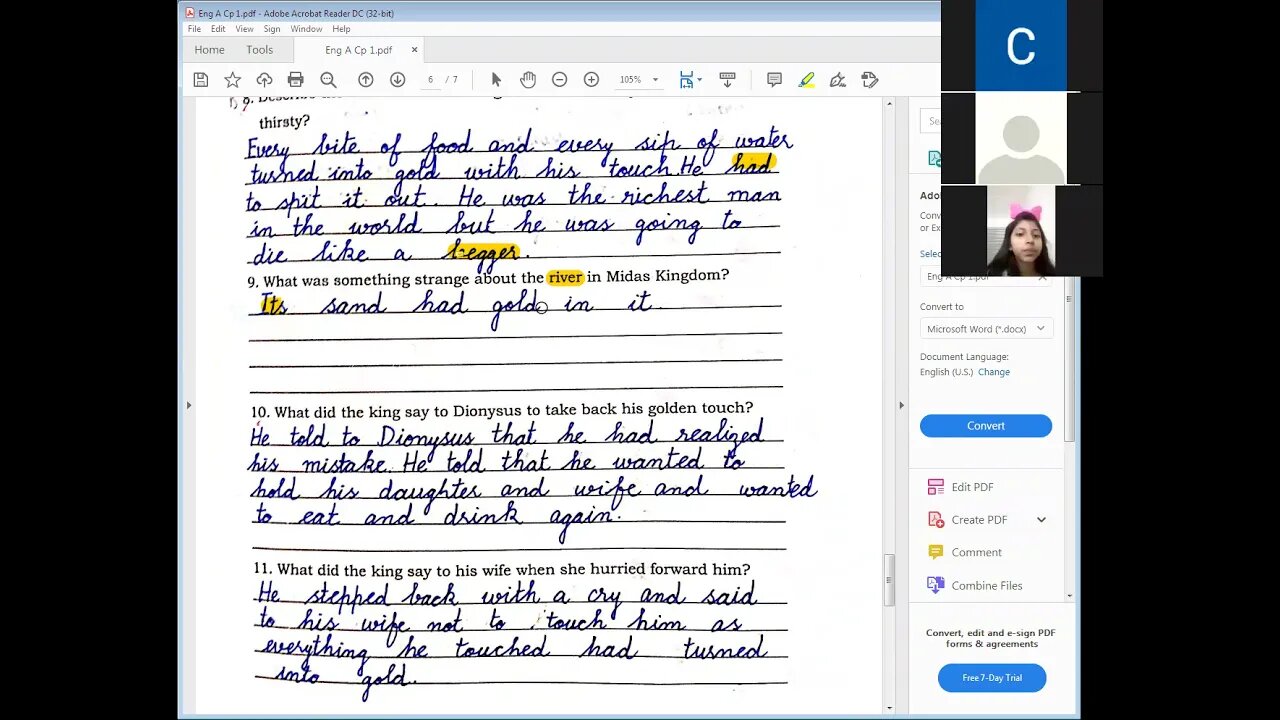Viewport: 1280px width, 720px height.
Task: Click the current page number field
Action: pos(431,80)
